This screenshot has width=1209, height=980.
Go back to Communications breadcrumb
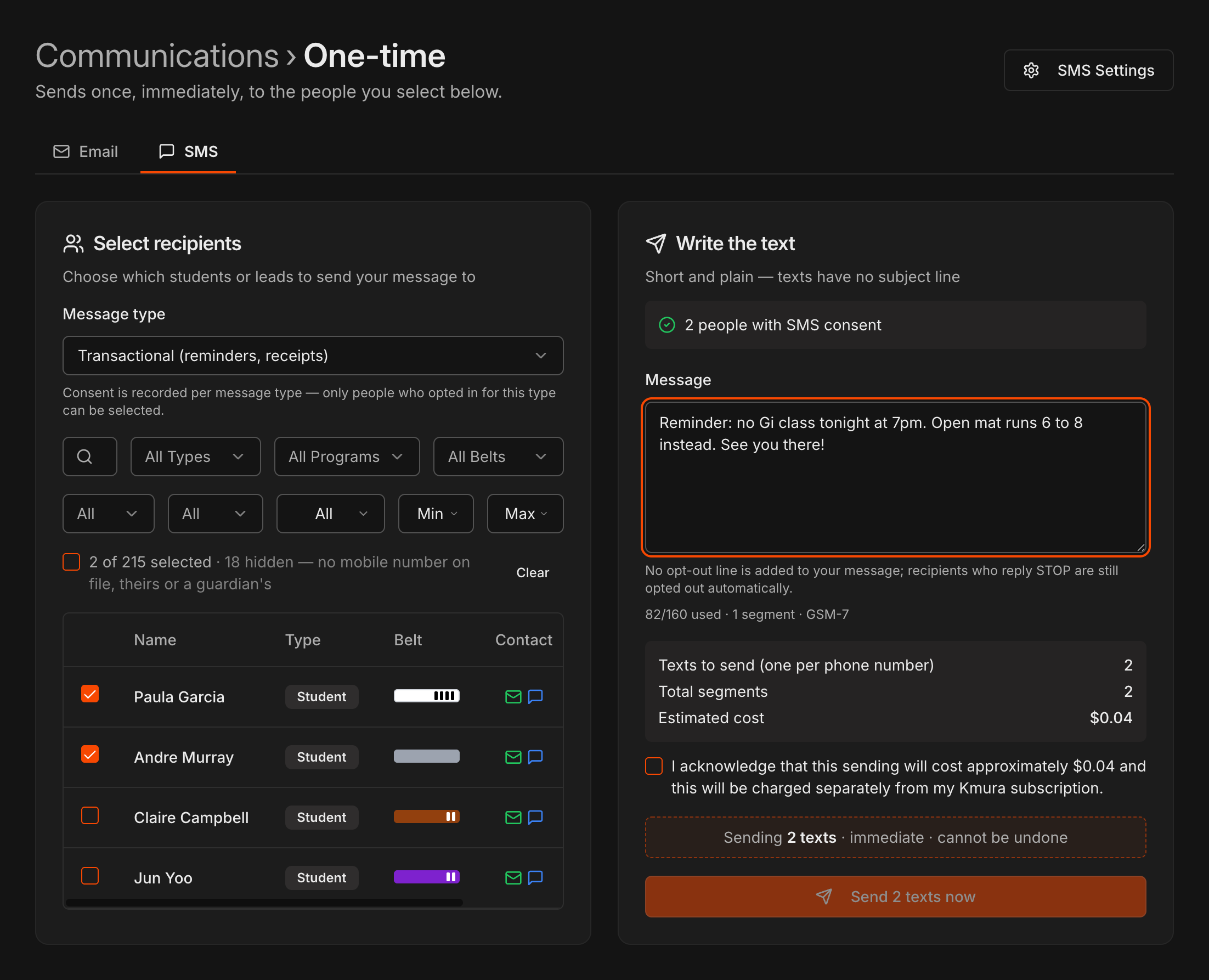point(157,56)
